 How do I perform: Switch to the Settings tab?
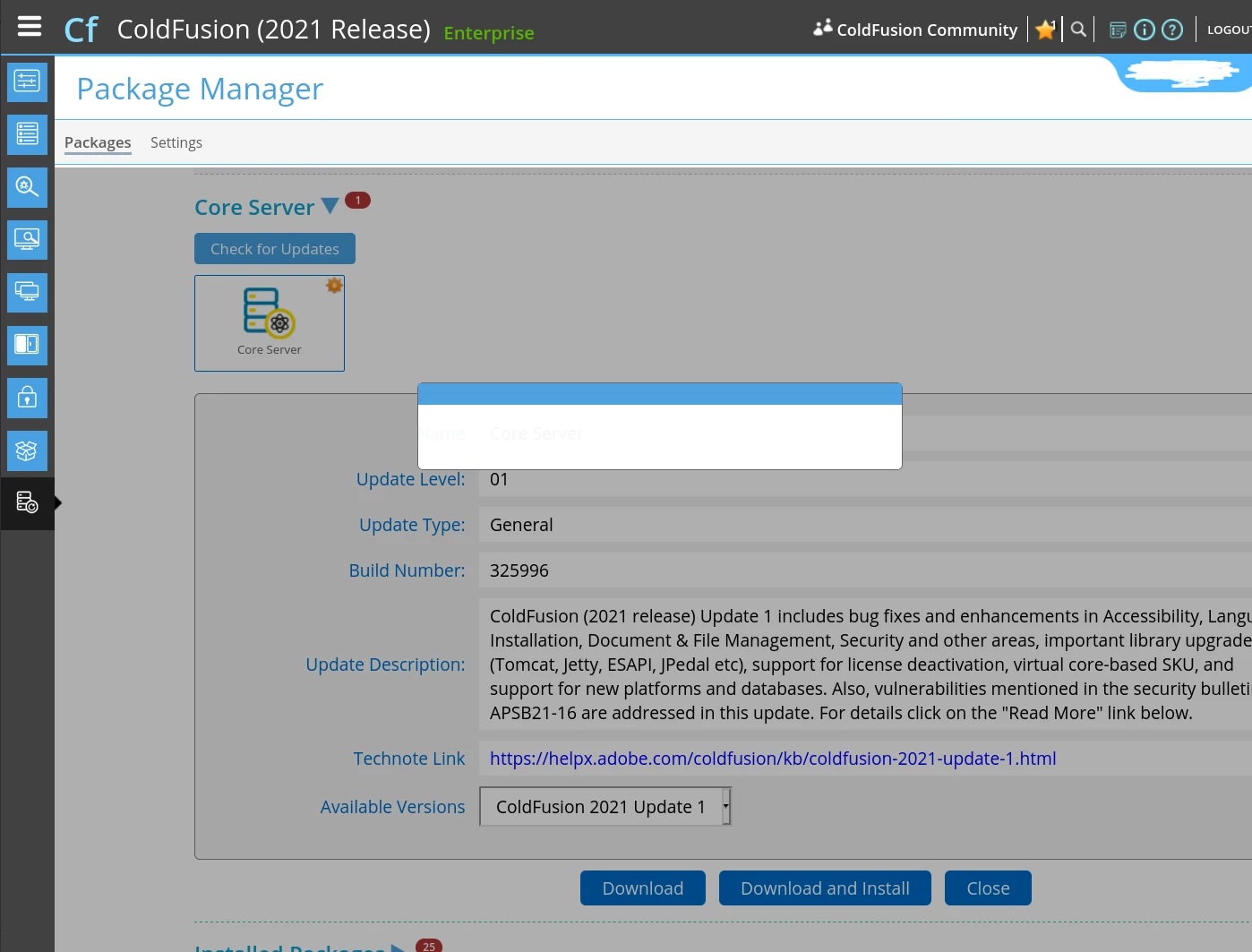(x=176, y=142)
